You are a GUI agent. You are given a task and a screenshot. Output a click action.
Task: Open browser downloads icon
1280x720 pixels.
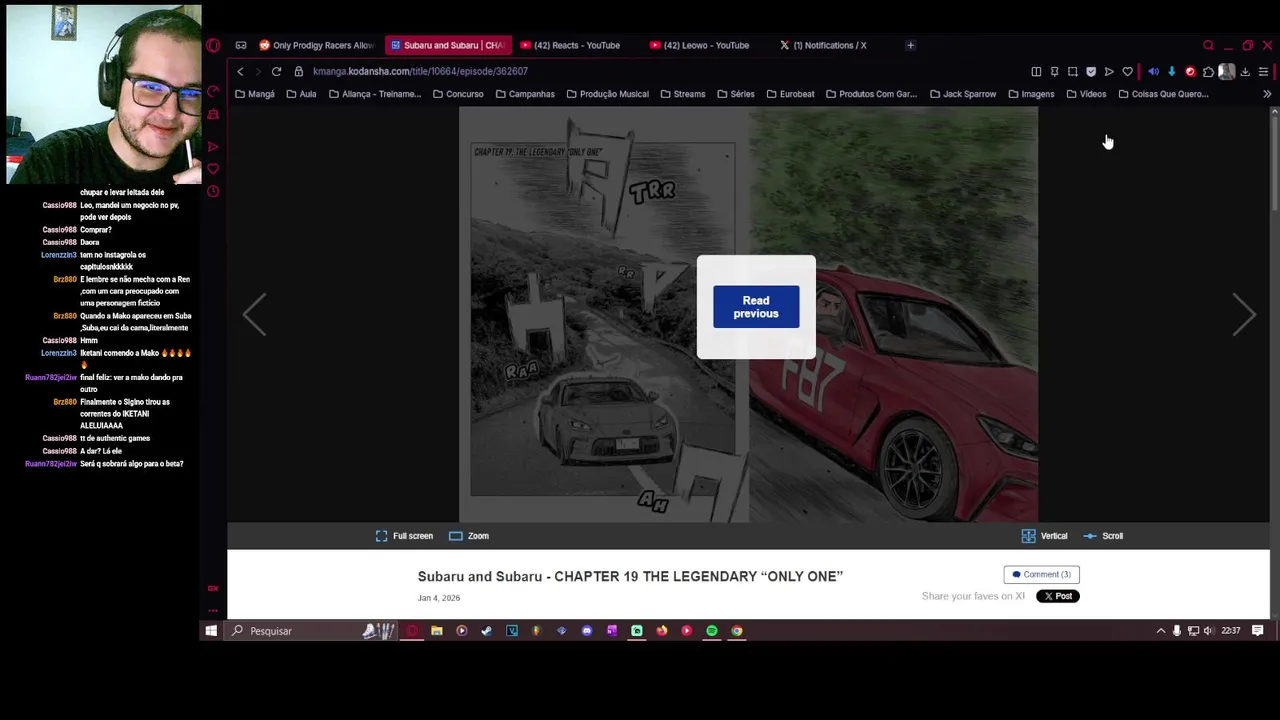pyautogui.click(x=1245, y=71)
